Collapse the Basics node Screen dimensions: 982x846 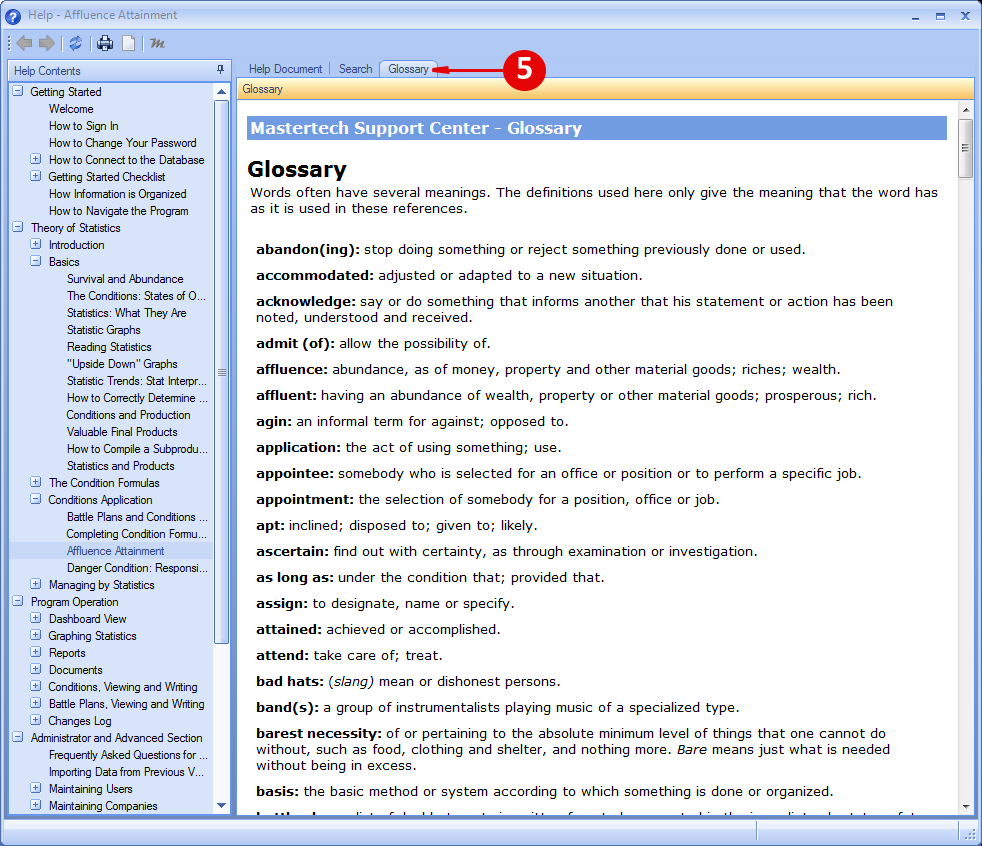click(36, 261)
